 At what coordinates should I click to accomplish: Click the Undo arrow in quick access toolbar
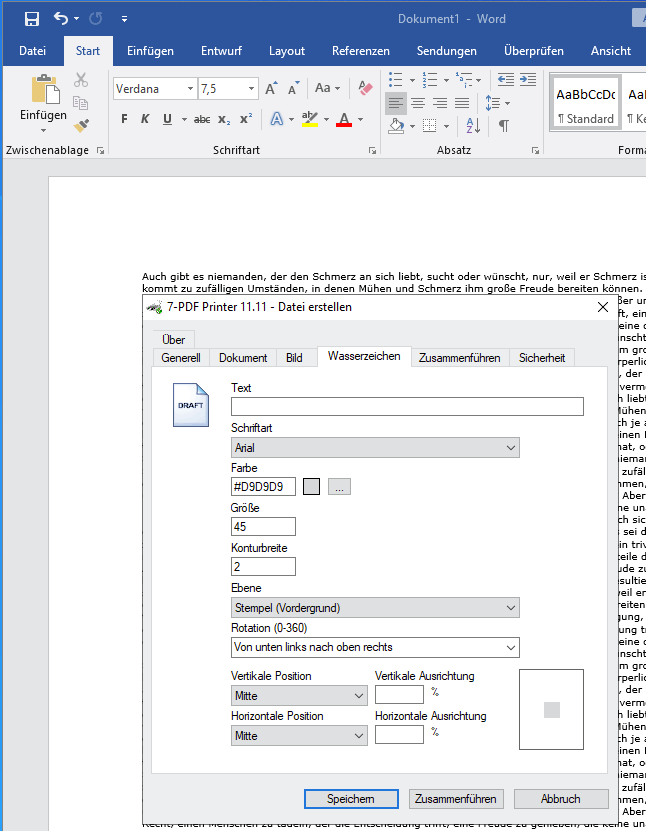(x=61, y=19)
